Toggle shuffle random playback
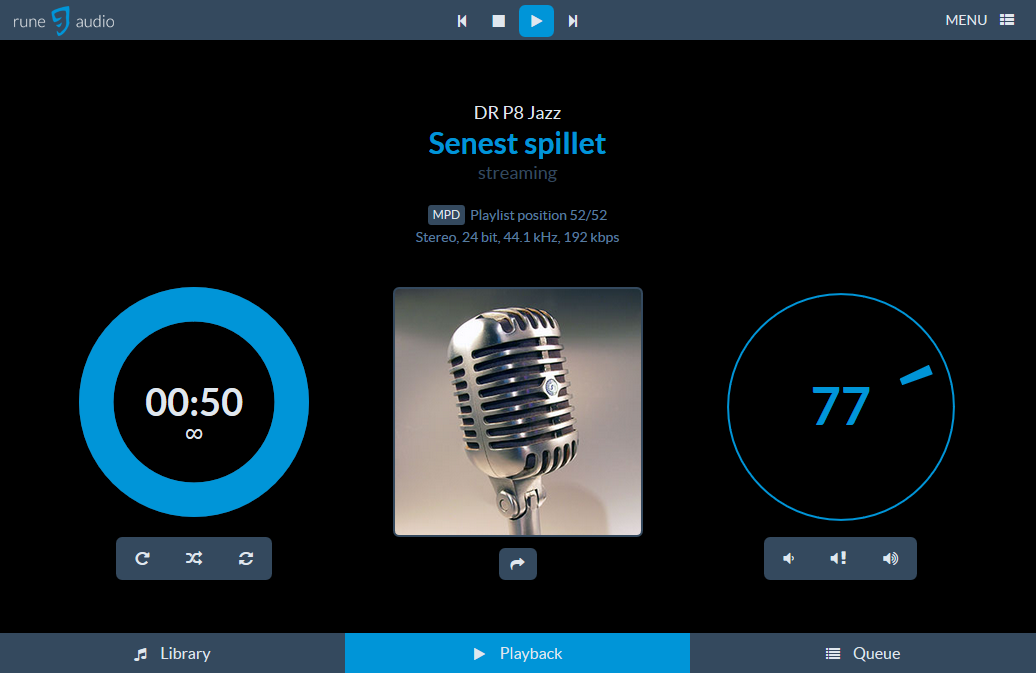This screenshot has width=1036, height=673. point(194,559)
